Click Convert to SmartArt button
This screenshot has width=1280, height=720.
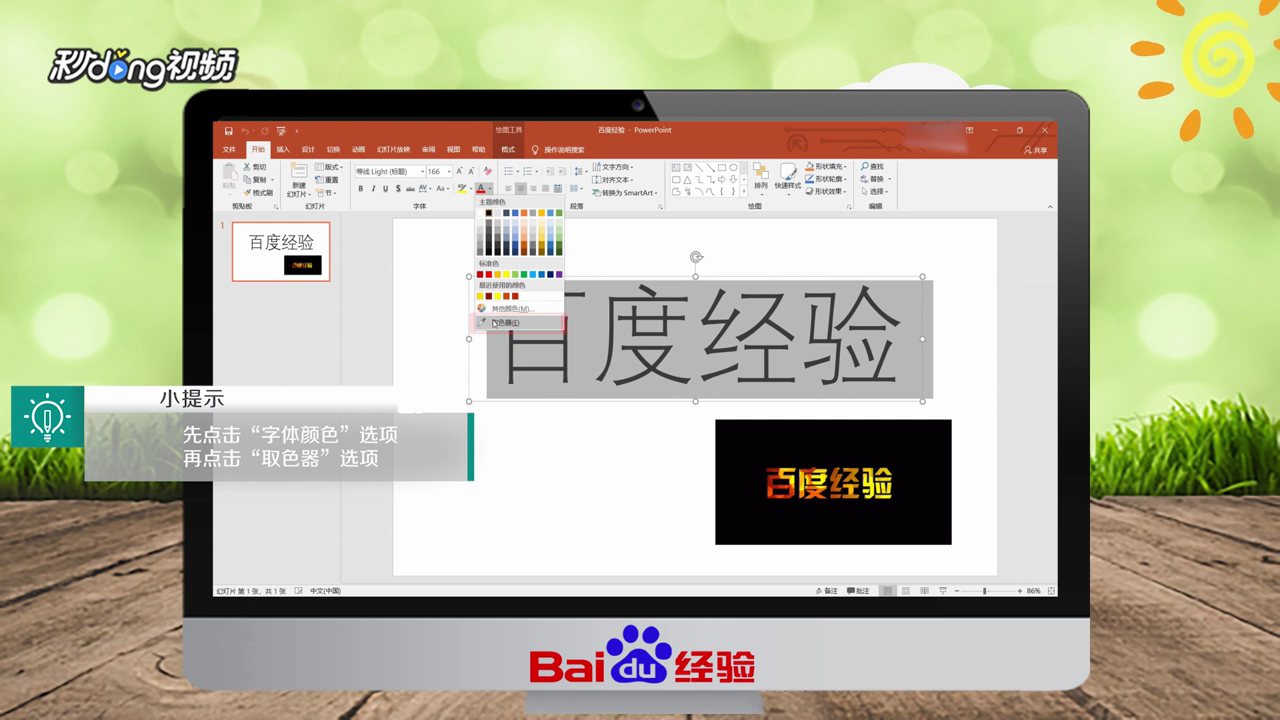click(x=626, y=193)
